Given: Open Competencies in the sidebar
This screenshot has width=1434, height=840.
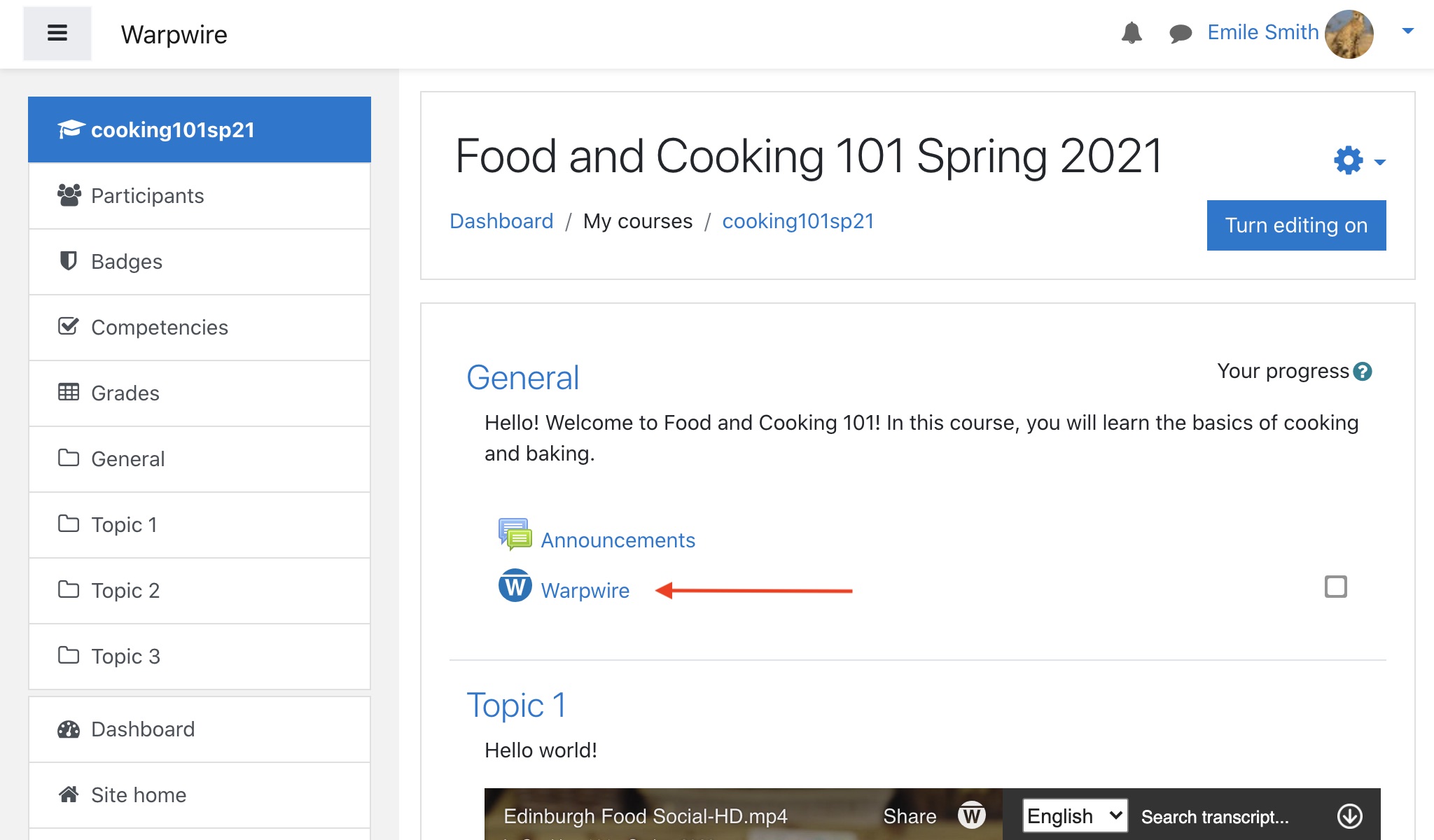Looking at the screenshot, I should [200, 328].
